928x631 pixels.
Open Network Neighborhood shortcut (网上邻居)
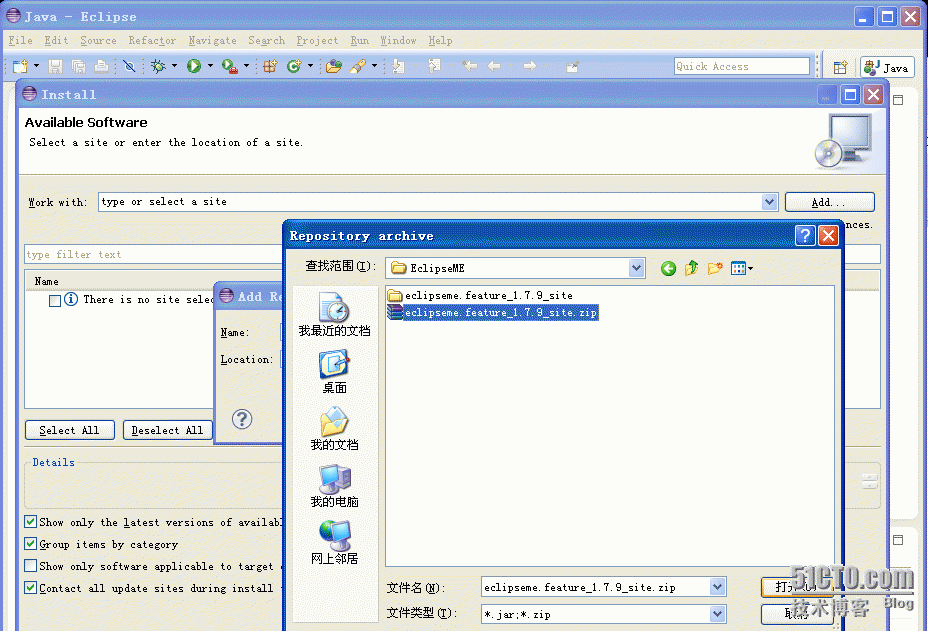(x=334, y=543)
